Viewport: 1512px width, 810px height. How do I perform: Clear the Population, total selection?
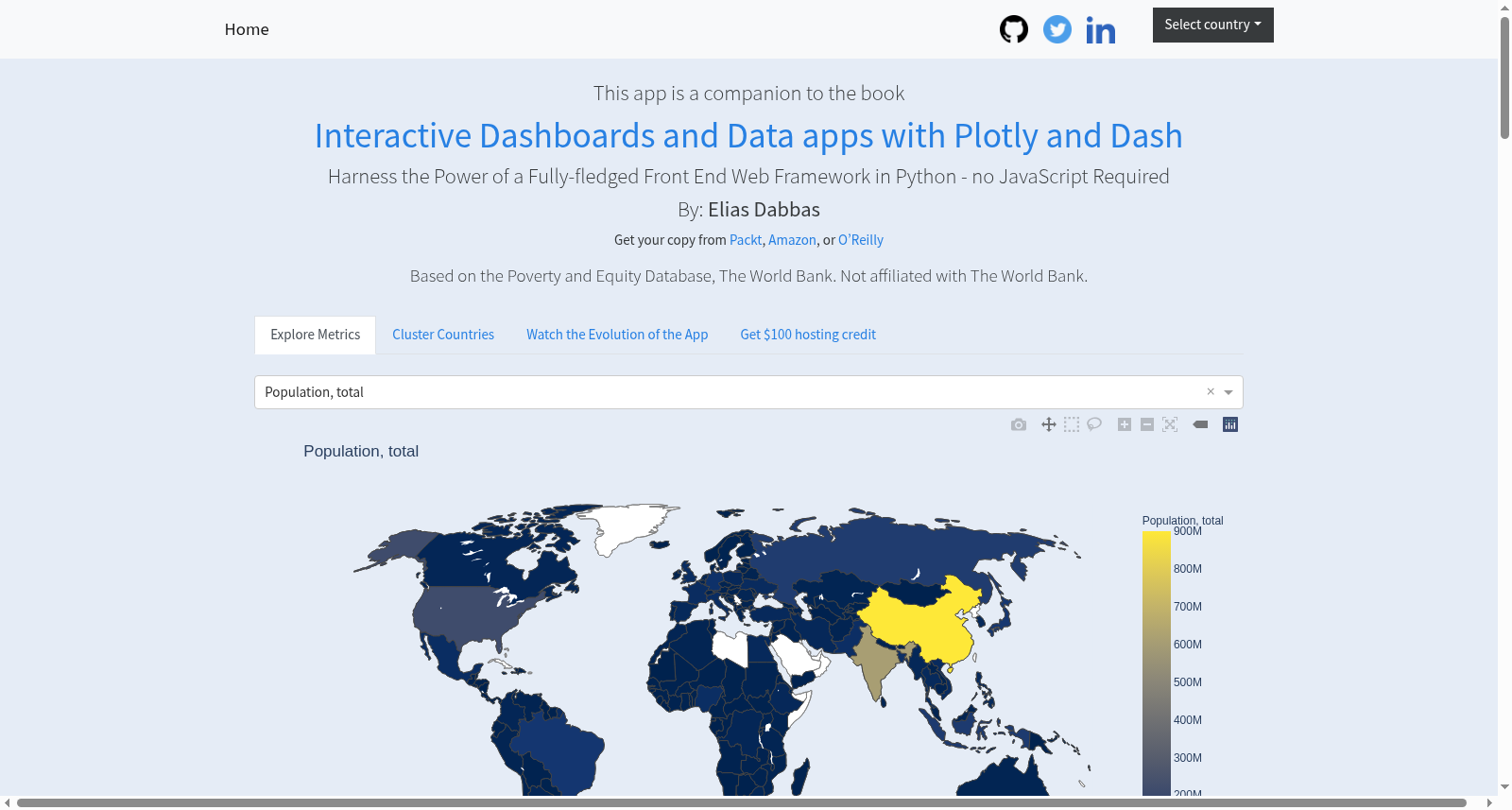click(1211, 391)
